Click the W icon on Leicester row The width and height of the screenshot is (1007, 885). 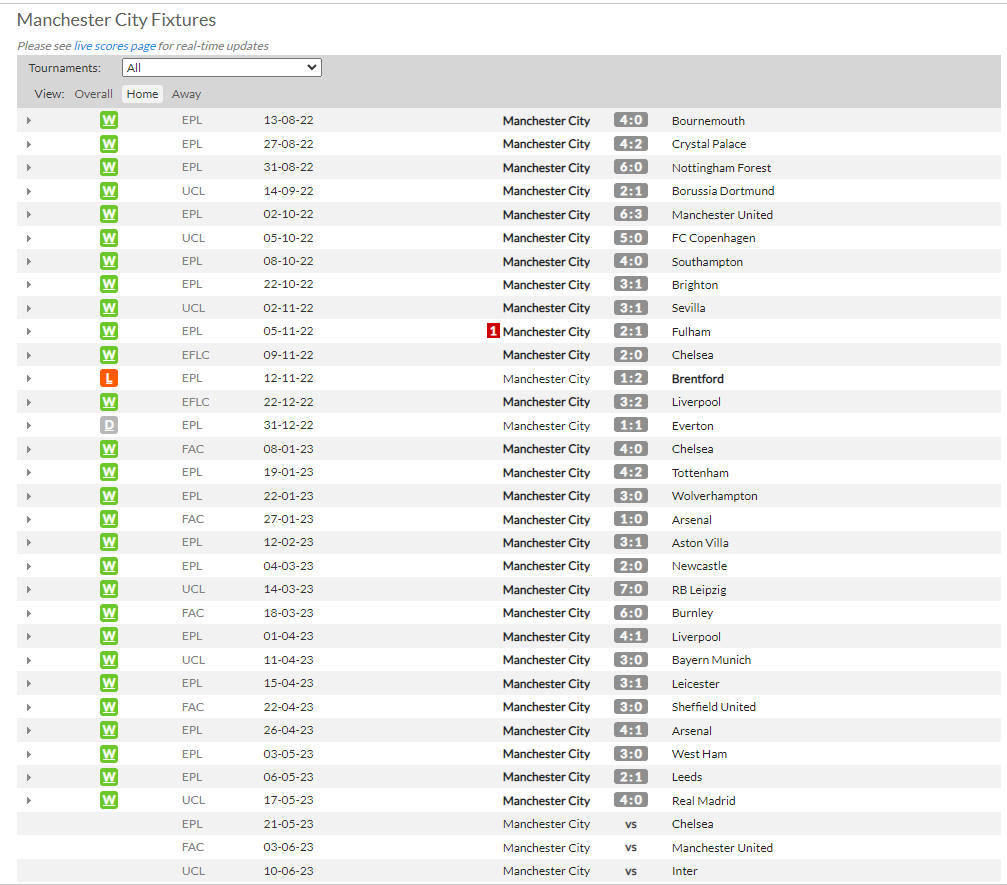tap(109, 683)
